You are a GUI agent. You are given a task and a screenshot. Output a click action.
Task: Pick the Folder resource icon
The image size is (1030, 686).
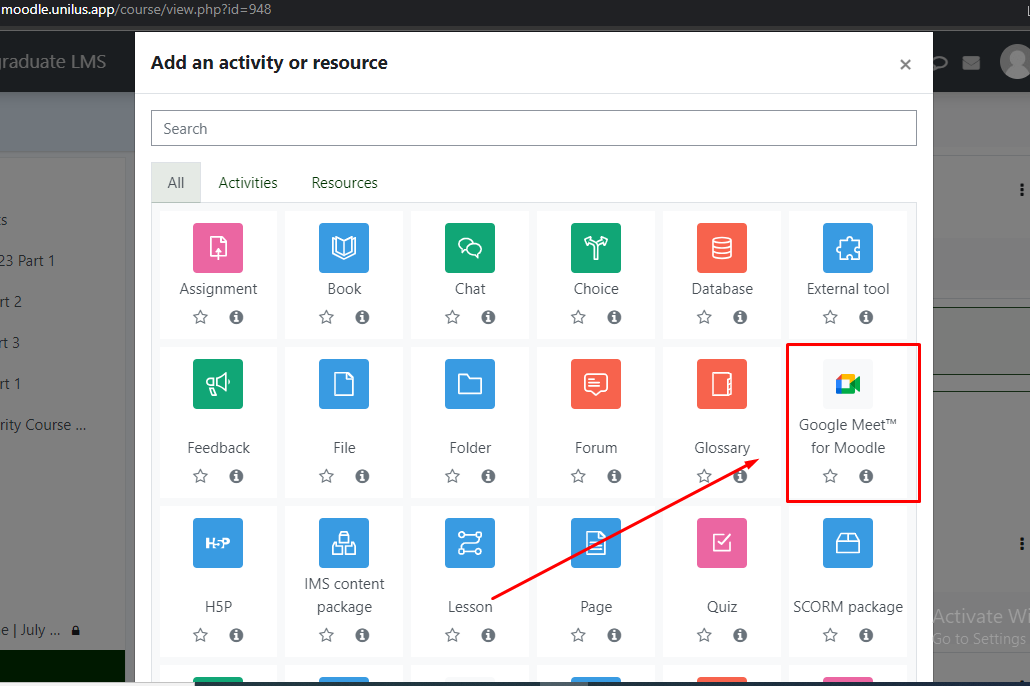pyautogui.click(x=470, y=384)
